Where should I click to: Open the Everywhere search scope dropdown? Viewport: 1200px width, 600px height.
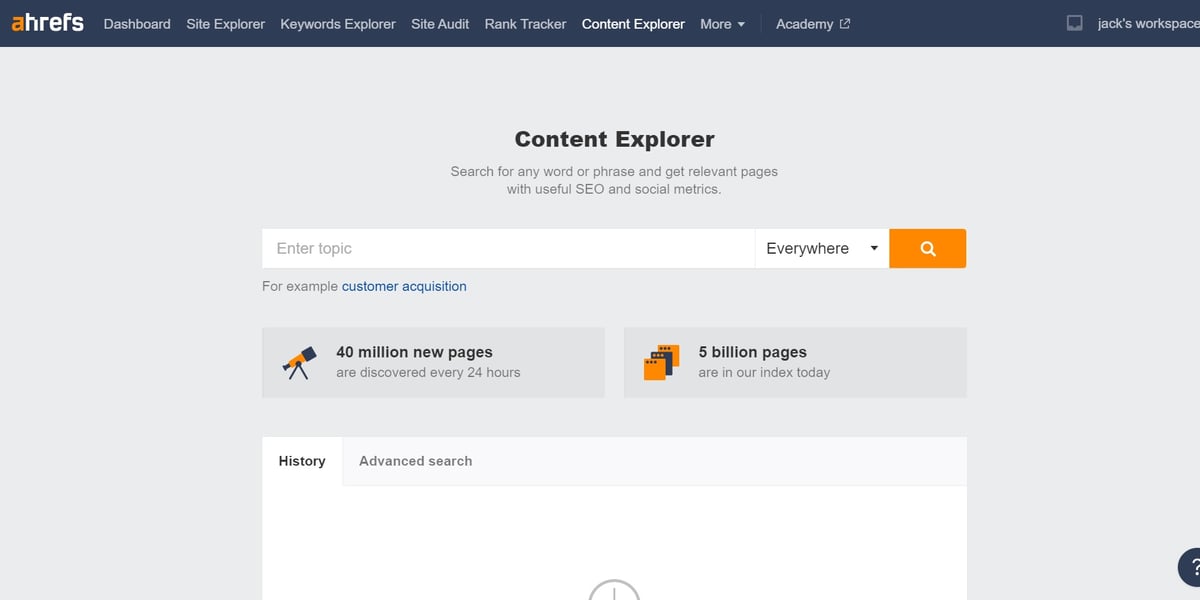pyautogui.click(x=821, y=249)
